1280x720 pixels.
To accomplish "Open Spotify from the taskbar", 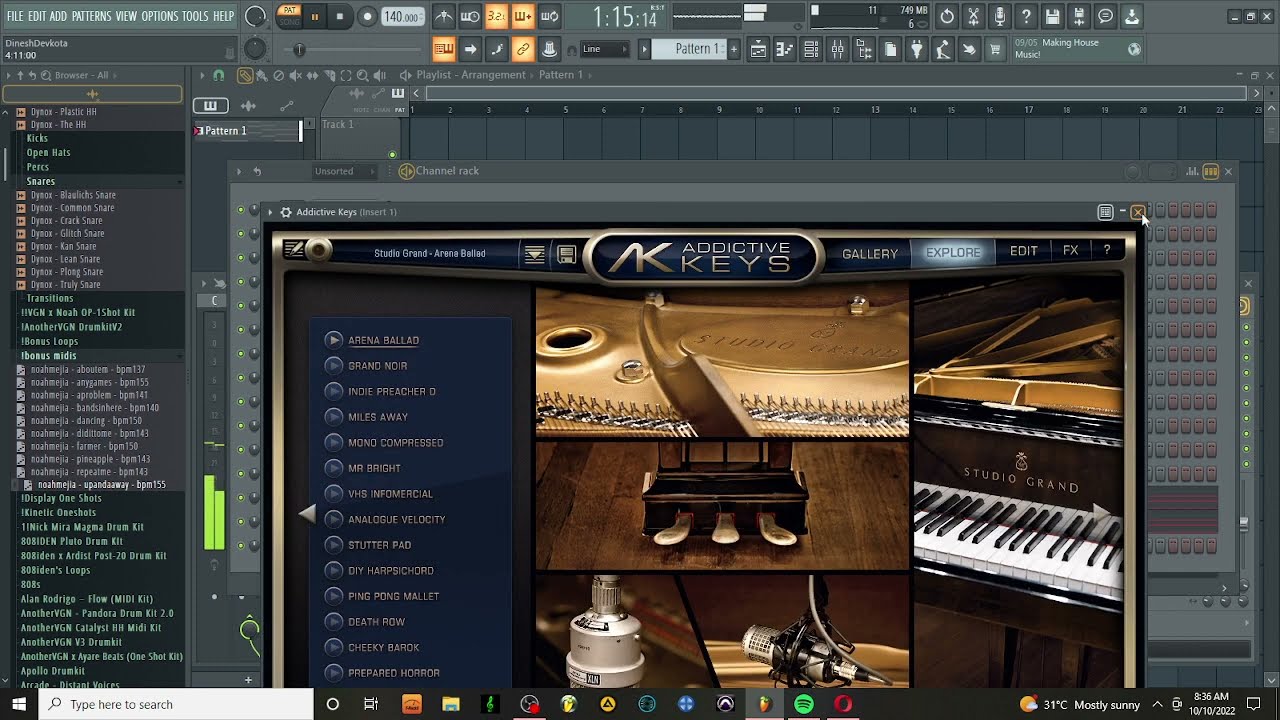I will [x=804, y=704].
